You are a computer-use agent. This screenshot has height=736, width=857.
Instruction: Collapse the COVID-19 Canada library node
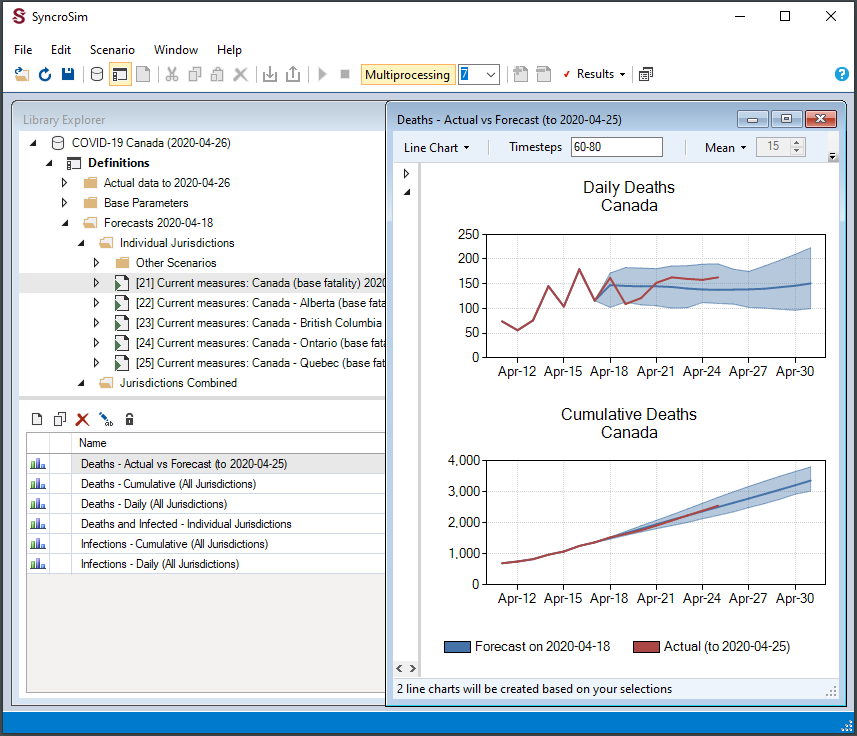click(33, 143)
